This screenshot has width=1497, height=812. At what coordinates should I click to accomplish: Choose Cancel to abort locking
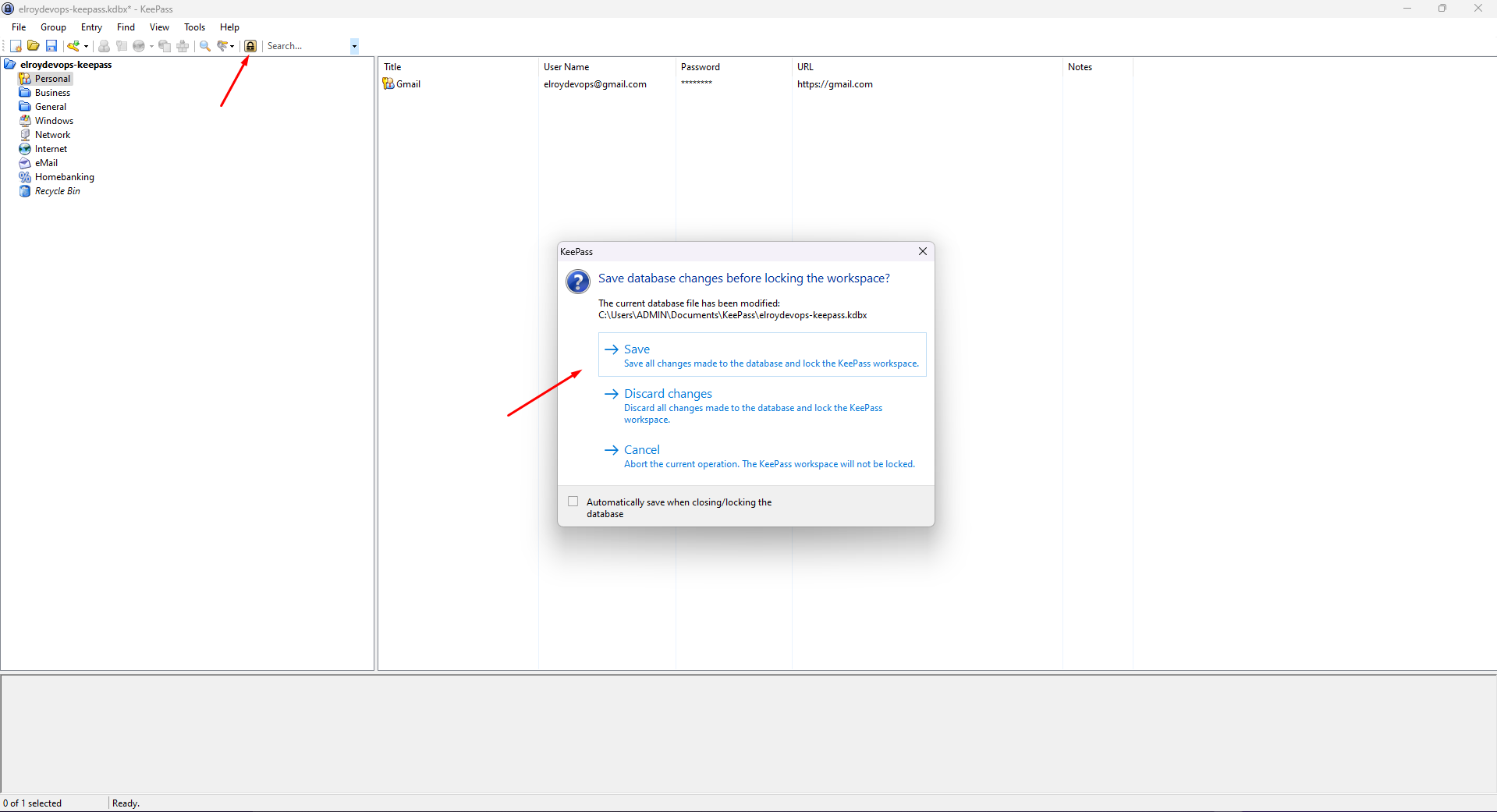pos(762,456)
